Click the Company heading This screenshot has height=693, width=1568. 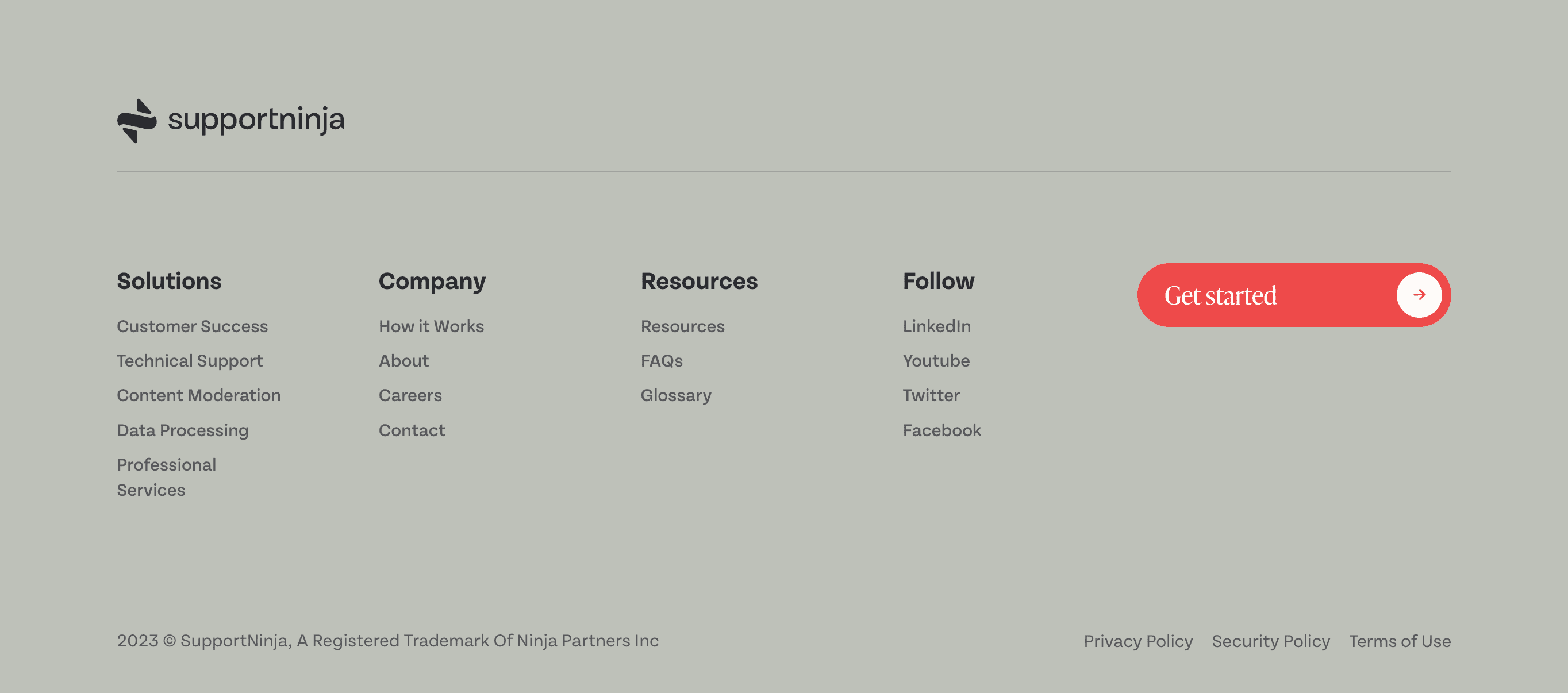(x=432, y=282)
